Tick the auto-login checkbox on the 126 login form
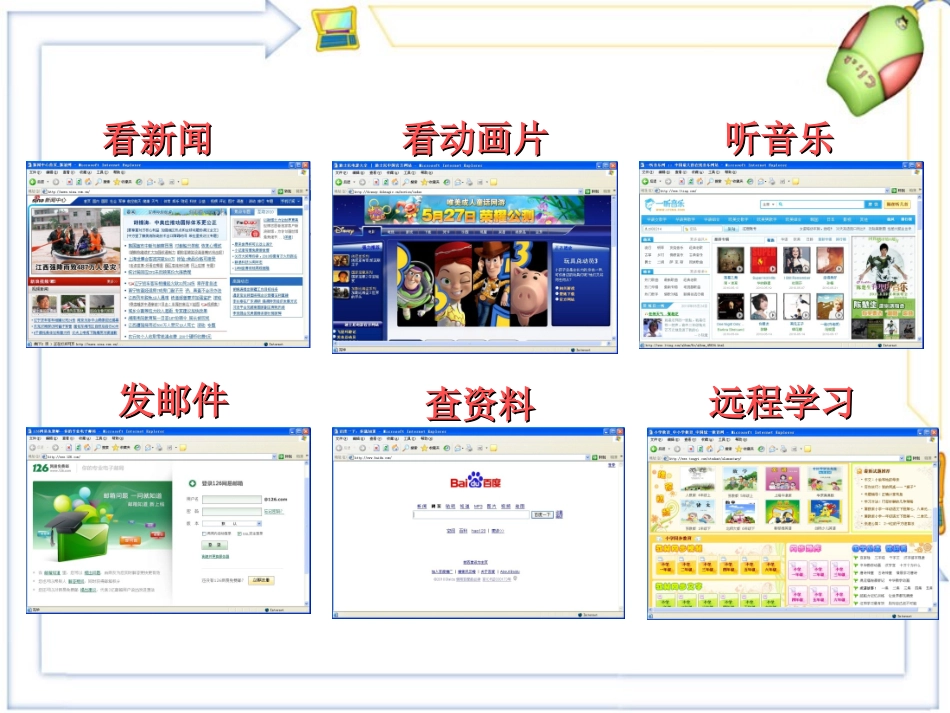 204,534
